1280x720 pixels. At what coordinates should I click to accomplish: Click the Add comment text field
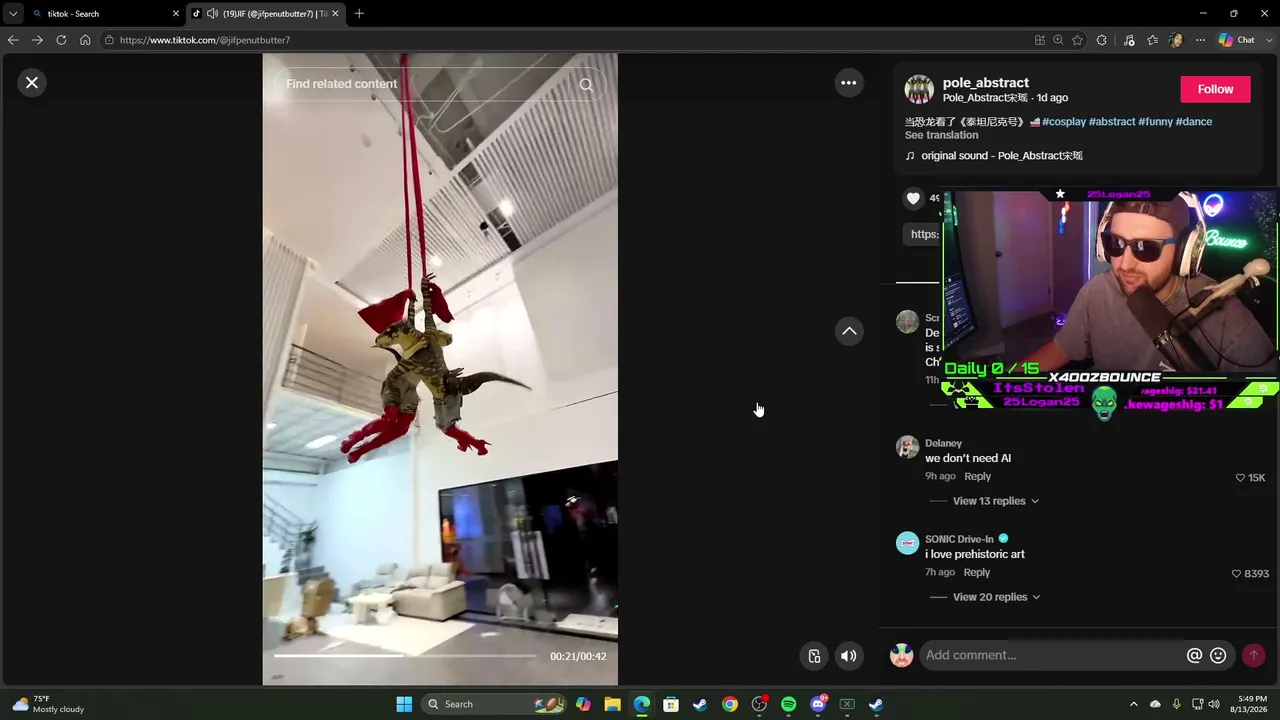(x=1052, y=655)
